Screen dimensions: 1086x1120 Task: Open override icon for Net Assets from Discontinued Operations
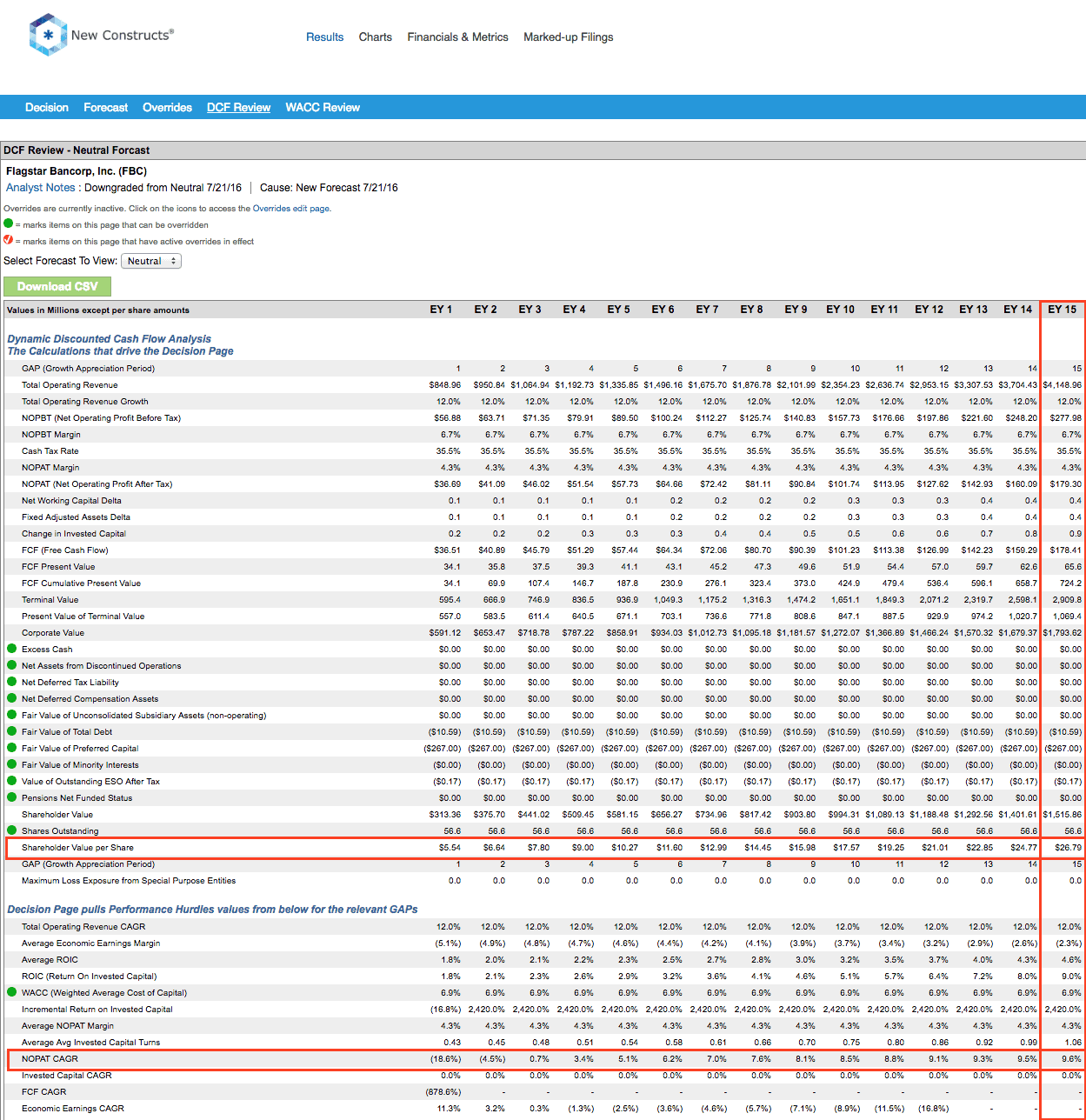(12, 665)
